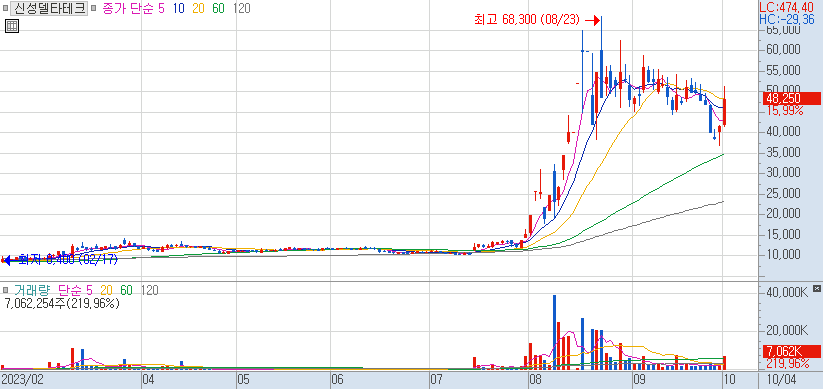Close the volume panel with X icon
The image size is (823, 389).
[816, 289]
